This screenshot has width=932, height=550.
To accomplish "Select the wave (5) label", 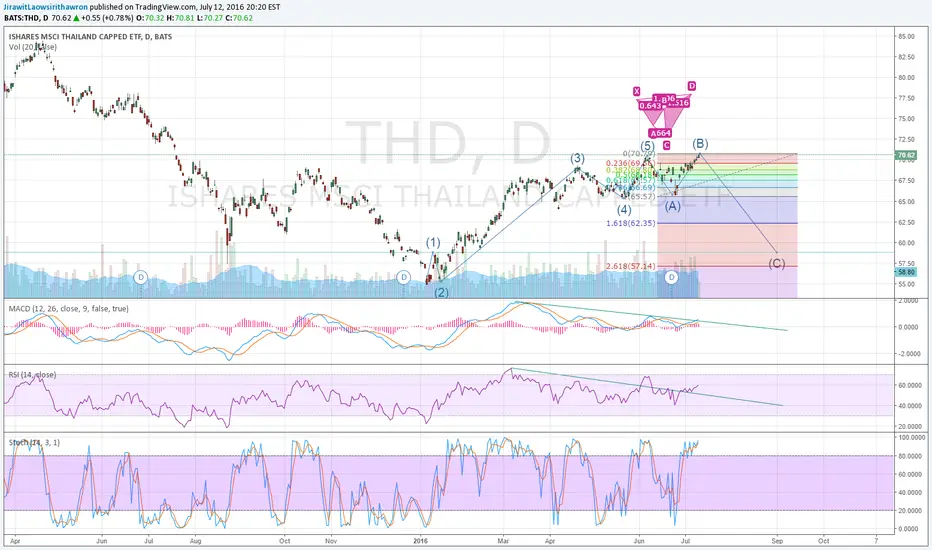I will point(647,146).
